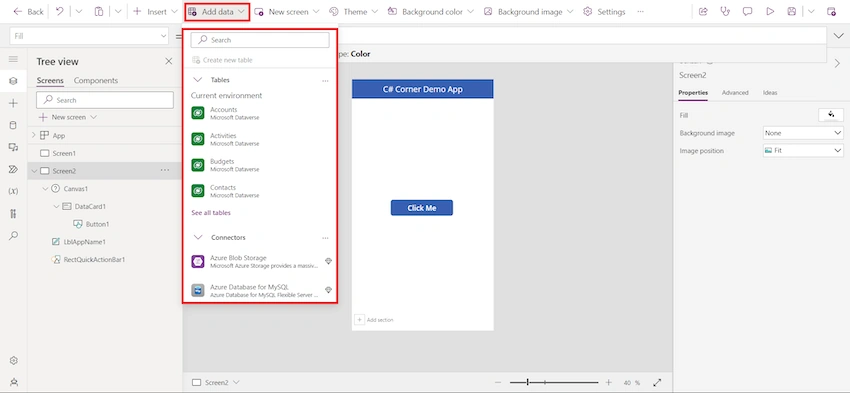Adjust the canvas zoom slider
The image size is (850, 393).
click(x=554, y=382)
